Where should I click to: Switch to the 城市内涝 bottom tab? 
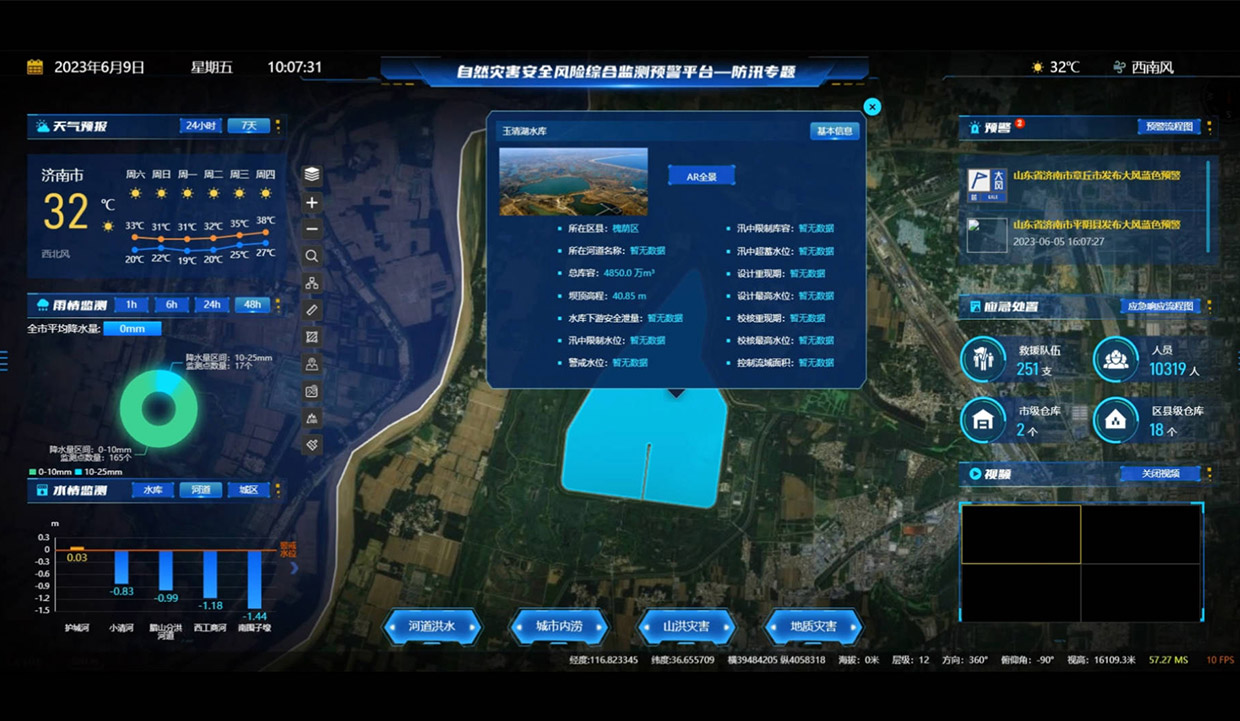tap(558, 627)
